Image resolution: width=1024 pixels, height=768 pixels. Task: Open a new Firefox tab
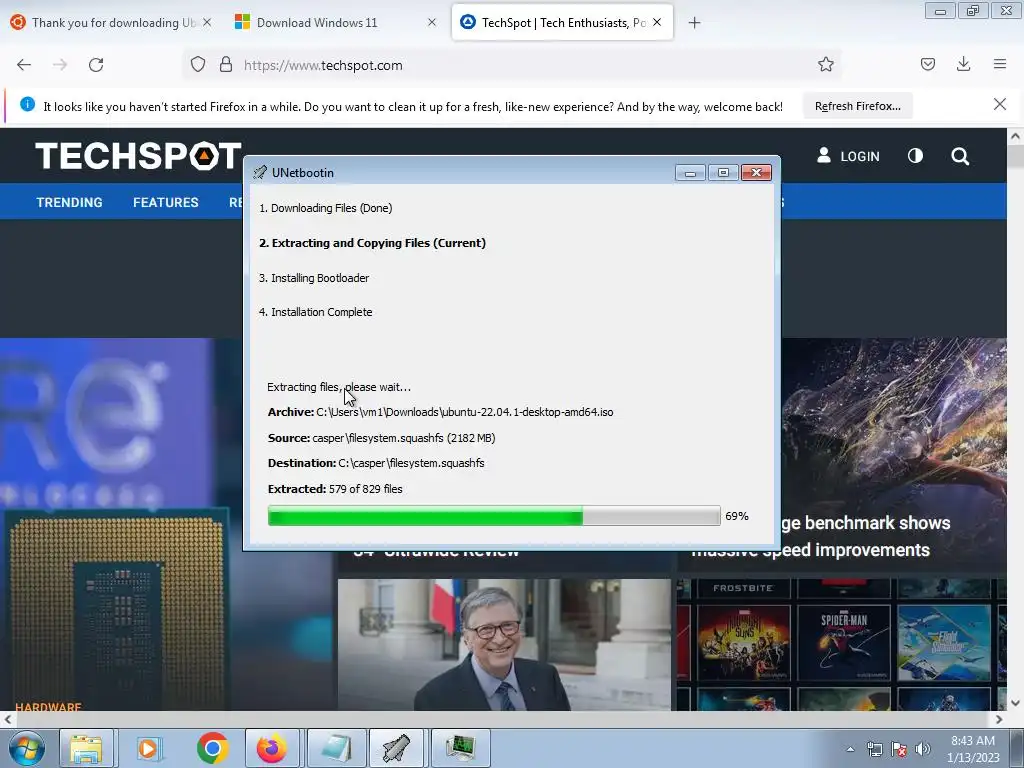[694, 23]
